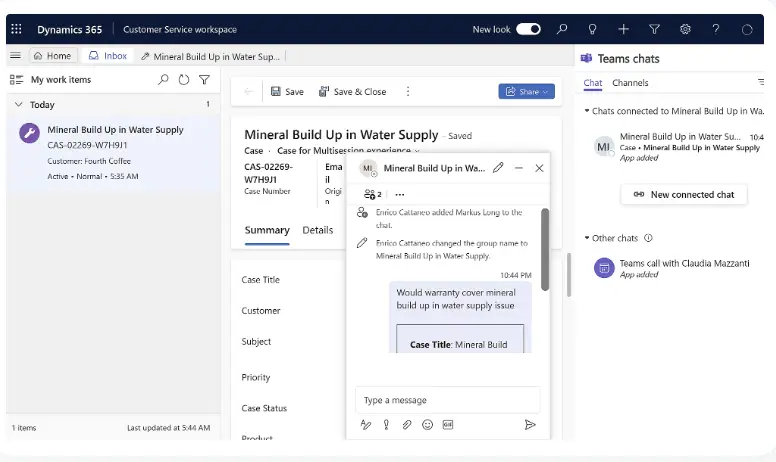Image resolution: width=776 pixels, height=462 pixels.
Task: Click the Case Title message card in chat
Action: [x=460, y=339]
